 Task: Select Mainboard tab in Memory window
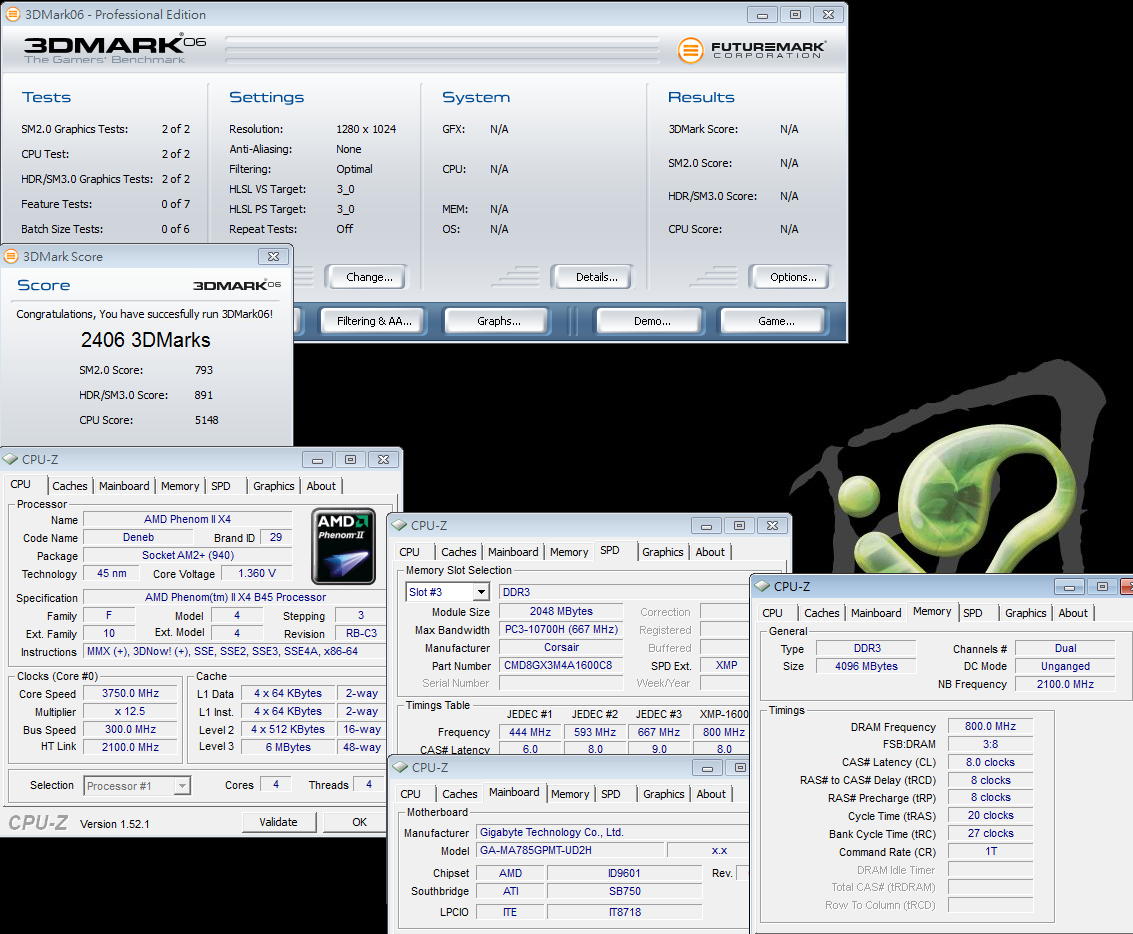(x=876, y=613)
